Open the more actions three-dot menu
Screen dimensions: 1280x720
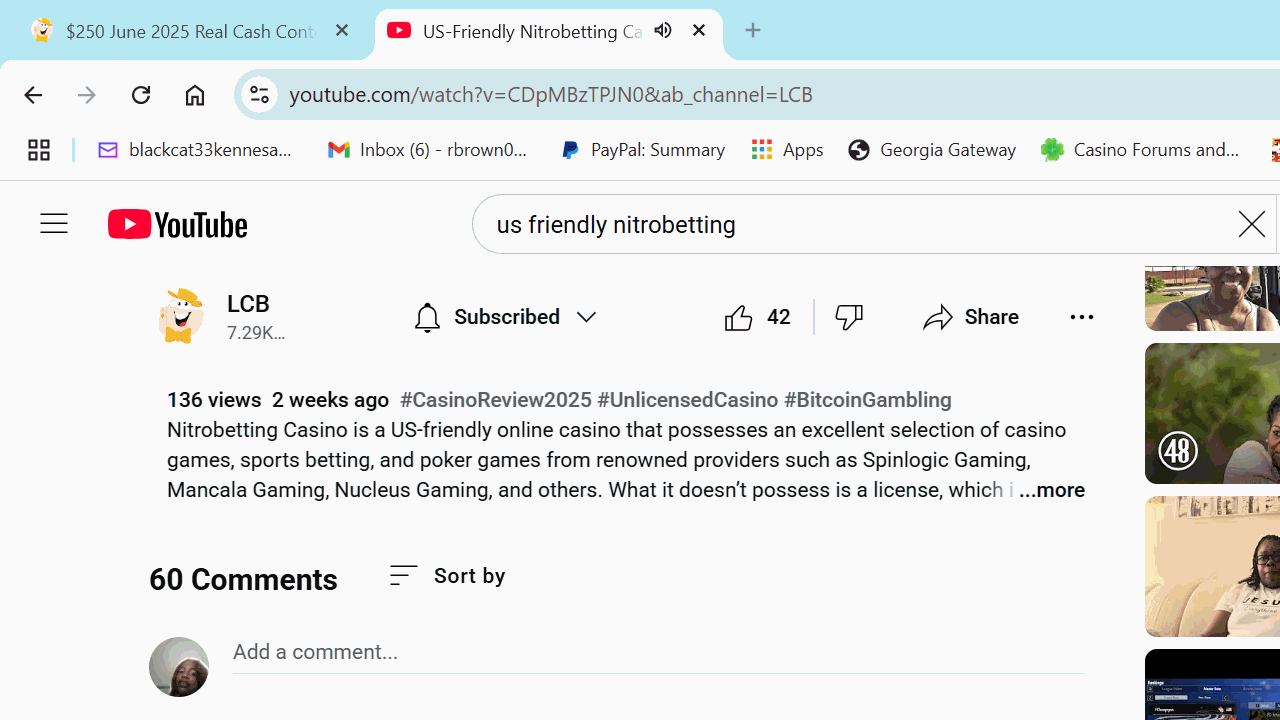[1081, 317]
